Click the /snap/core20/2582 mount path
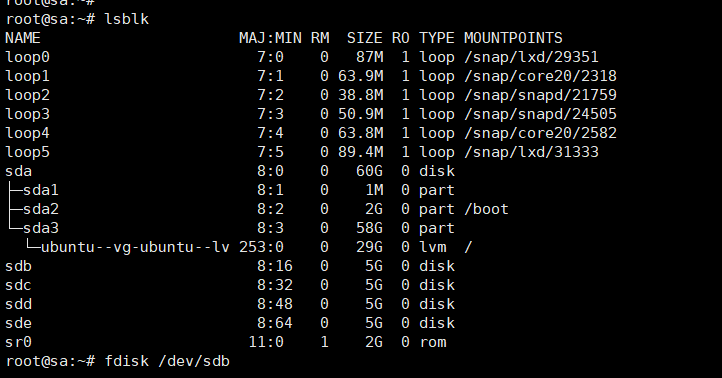The height and width of the screenshot is (378, 722). pyautogui.click(x=540, y=133)
